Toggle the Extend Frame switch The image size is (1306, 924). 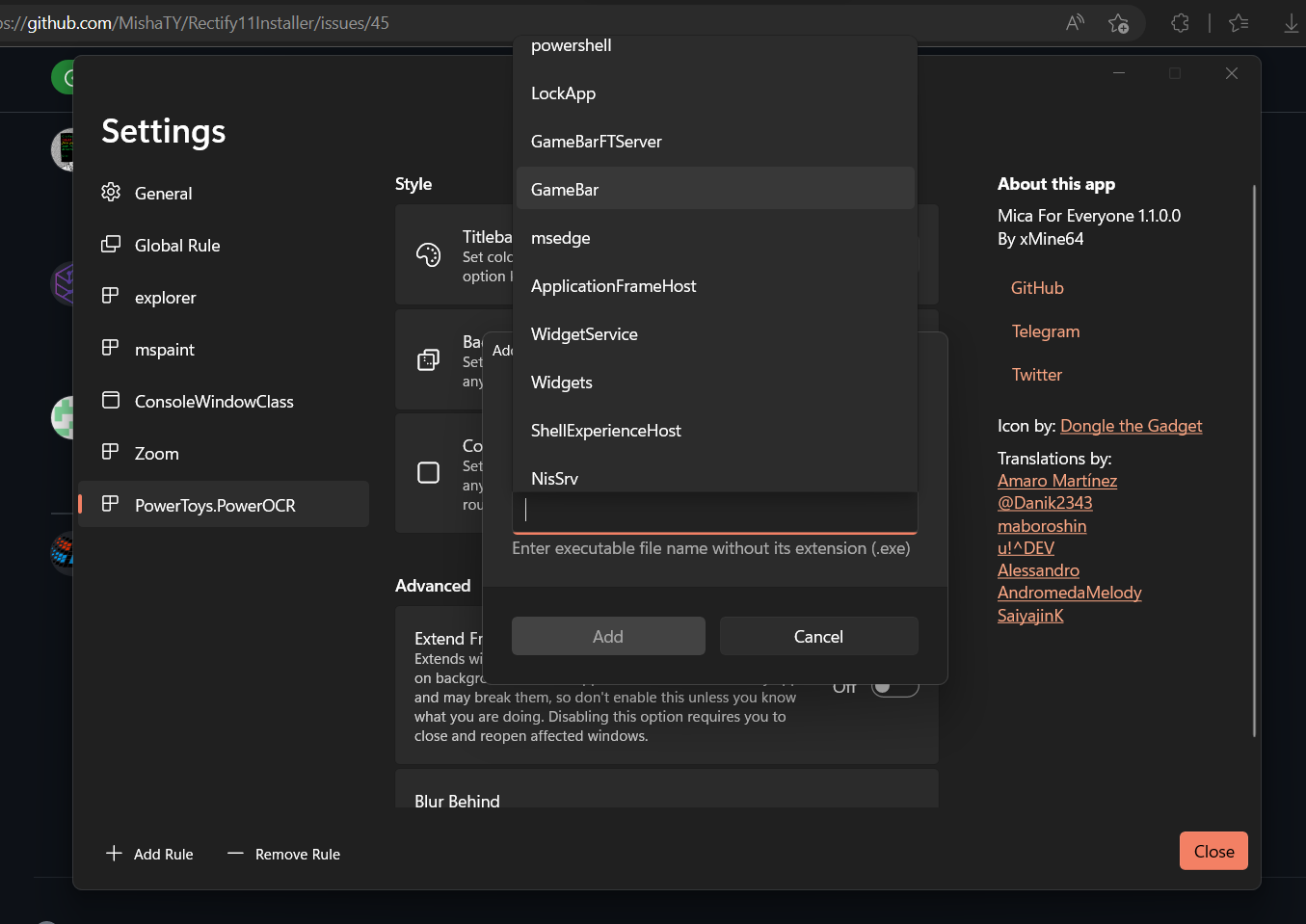(x=894, y=687)
